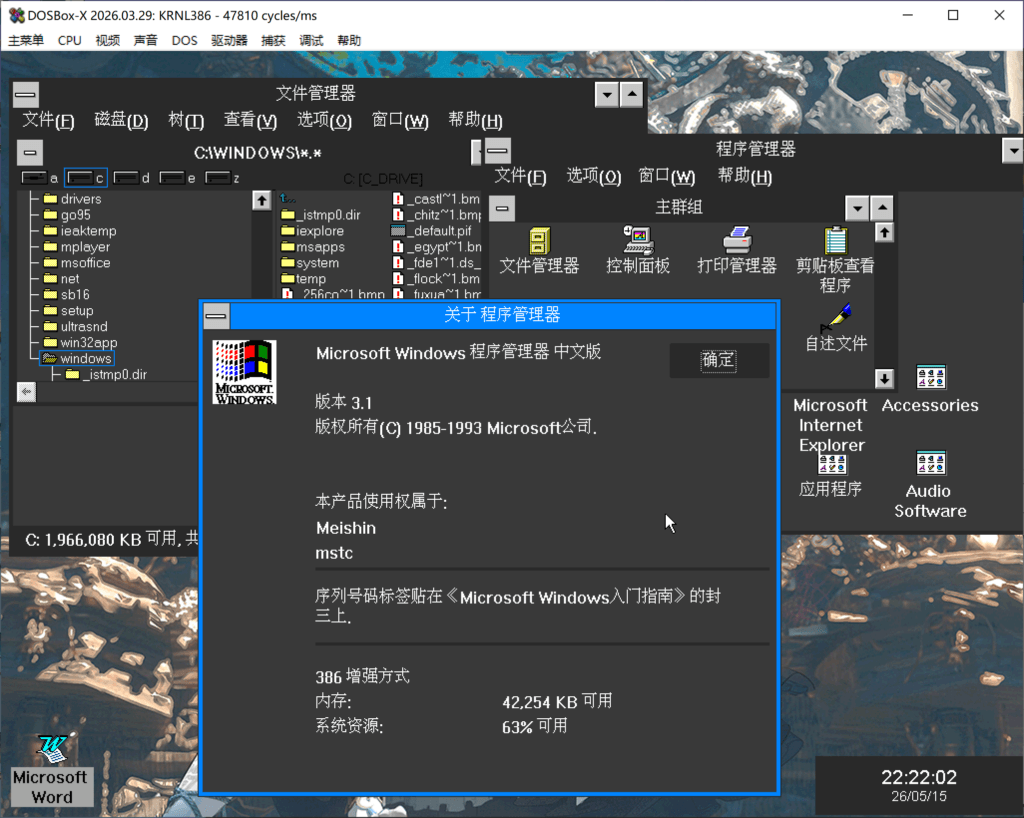Select the temp folder in file list
The height and width of the screenshot is (818, 1024).
click(x=304, y=279)
